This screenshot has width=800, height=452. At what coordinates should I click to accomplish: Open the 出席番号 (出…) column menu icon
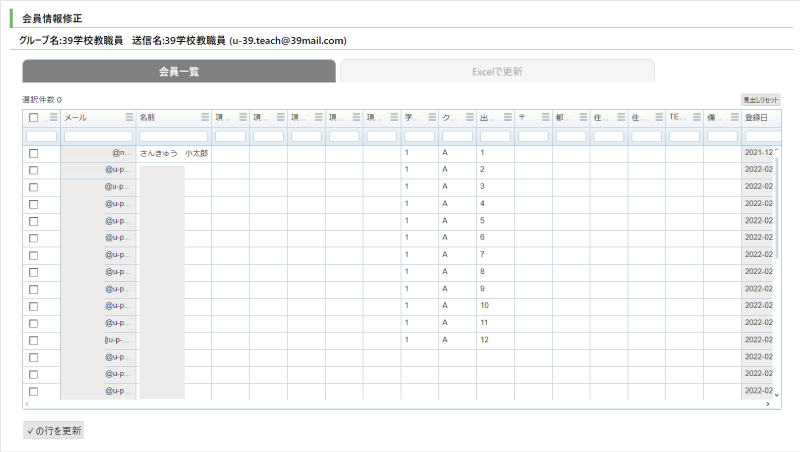click(508, 118)
